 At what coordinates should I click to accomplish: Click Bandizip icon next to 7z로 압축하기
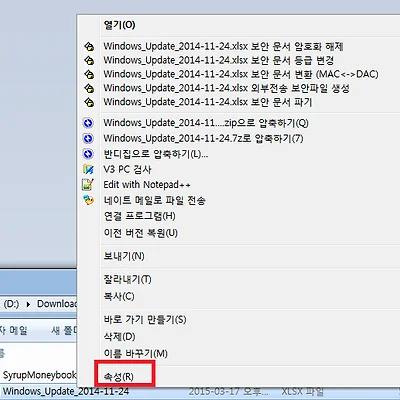(x=88, y=138)
